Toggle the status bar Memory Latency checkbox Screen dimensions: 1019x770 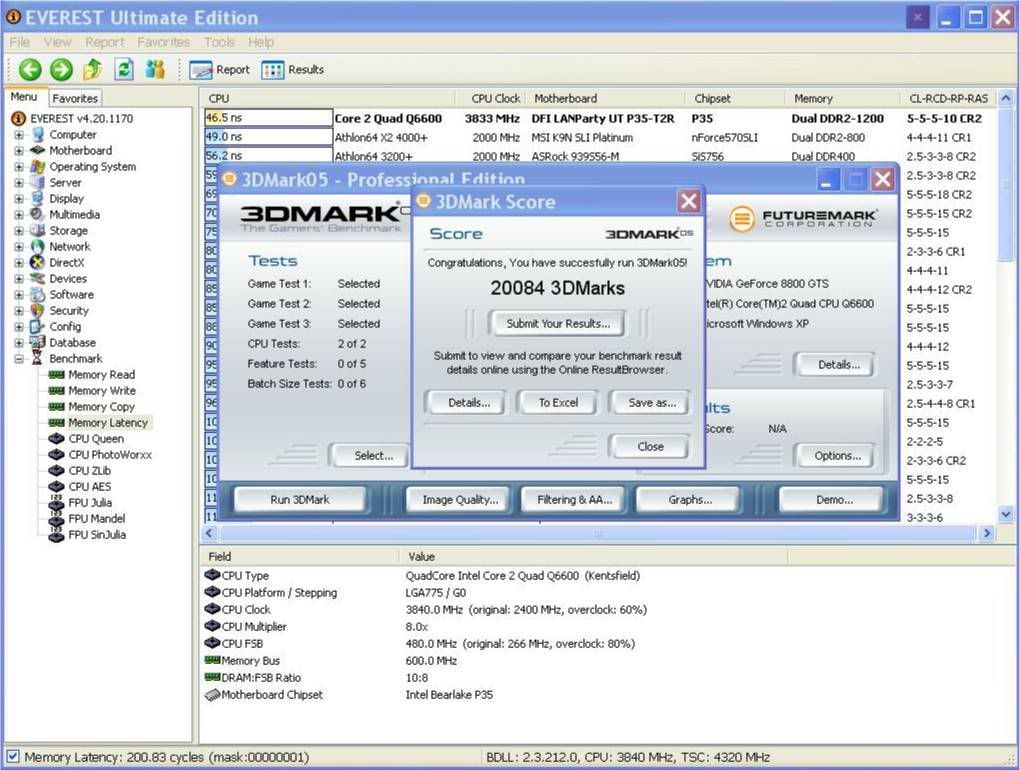click(13, 757)
